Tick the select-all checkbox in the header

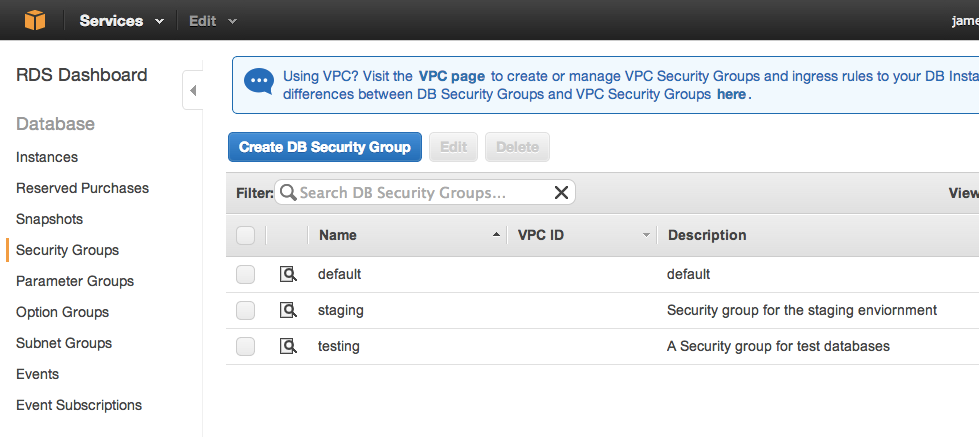pos(245,235)
